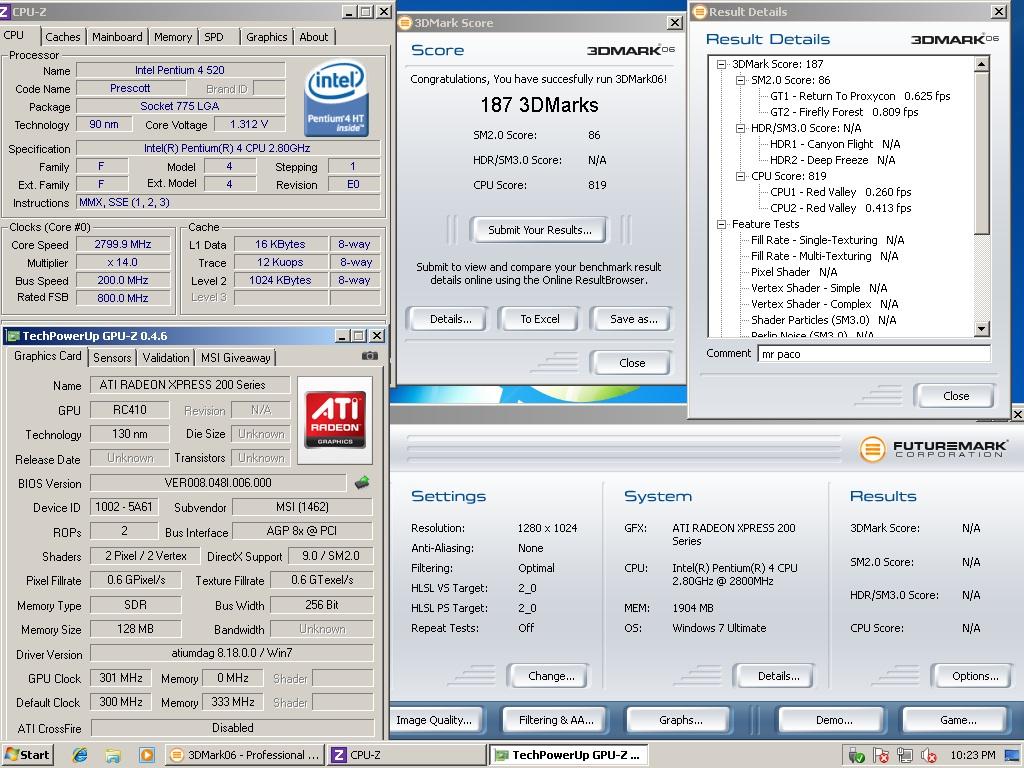Screen dimensions: 1024x768
Task: Collapse the 3DMark Score: 187 tree node
Action: (721, 64)
